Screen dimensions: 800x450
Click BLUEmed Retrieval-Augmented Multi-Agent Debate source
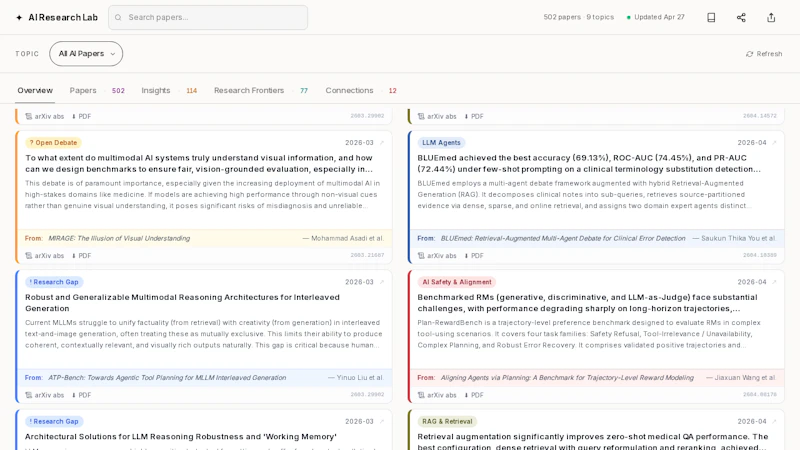pos(563,238)
